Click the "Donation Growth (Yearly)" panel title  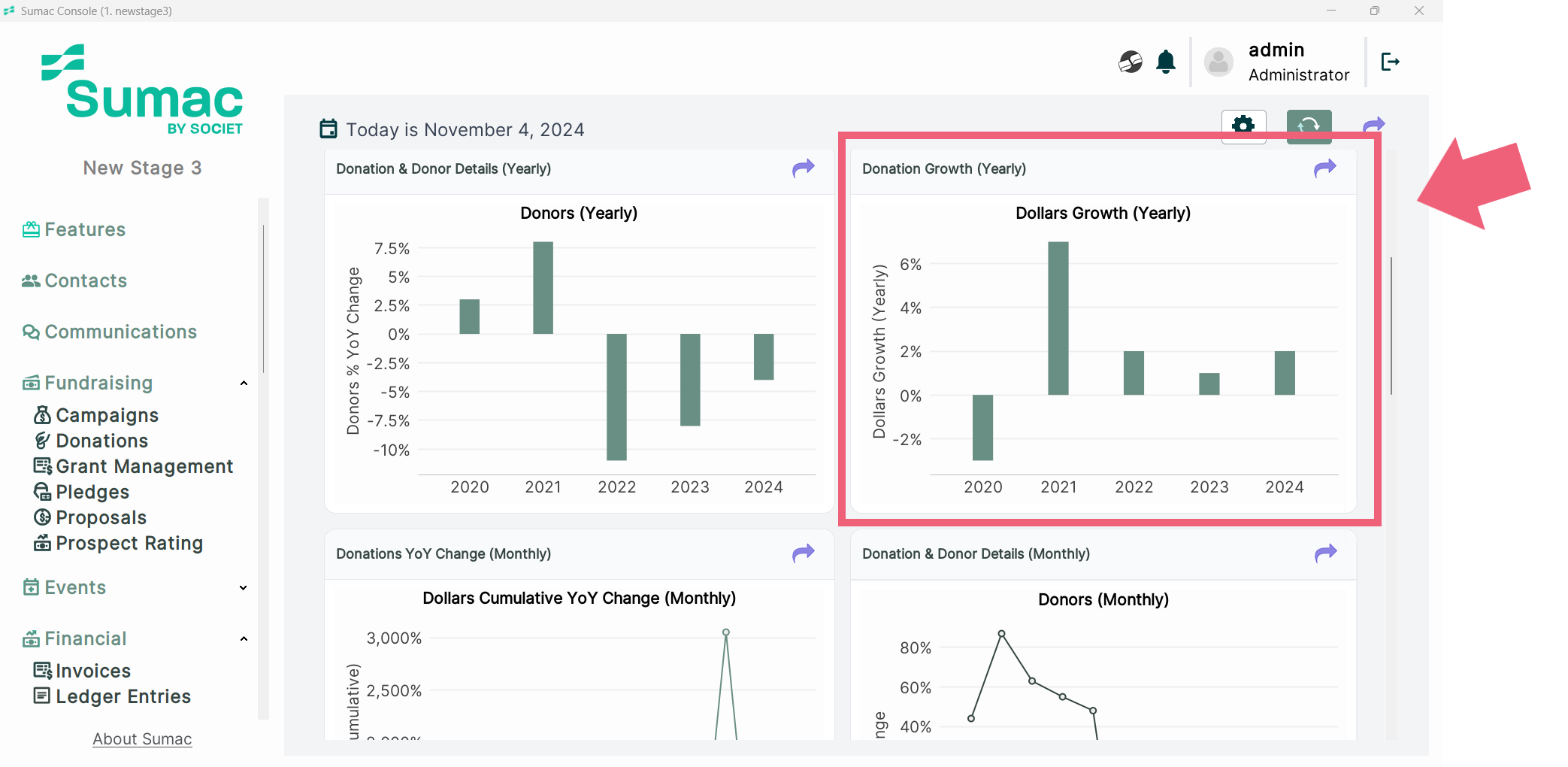pos(944,168)
